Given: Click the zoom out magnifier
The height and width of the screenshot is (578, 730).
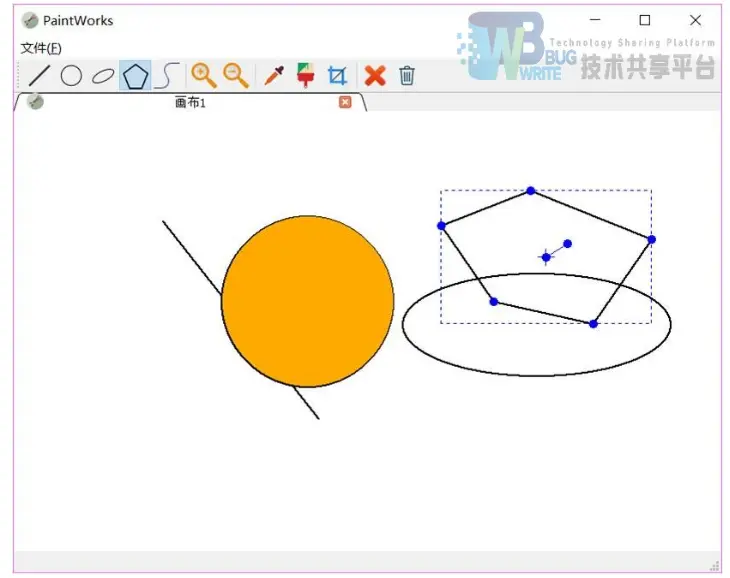Looking at the screenshot, I should click(x=236, y=75).
